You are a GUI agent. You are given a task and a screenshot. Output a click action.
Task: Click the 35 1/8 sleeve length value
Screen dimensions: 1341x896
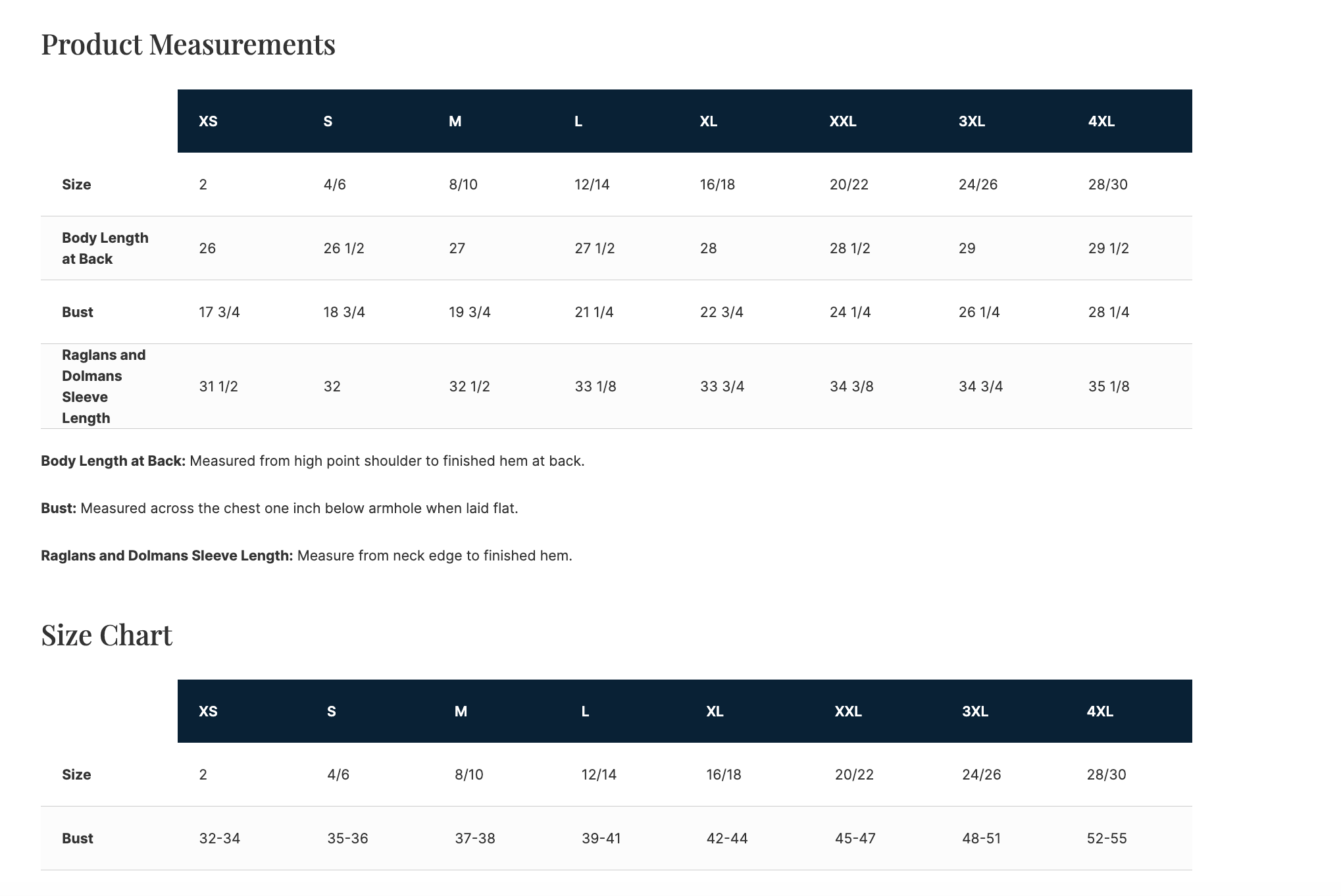1108,386
